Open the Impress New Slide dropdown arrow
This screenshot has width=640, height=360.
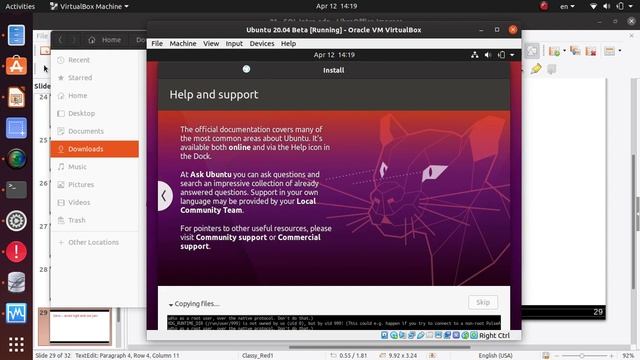564,51
